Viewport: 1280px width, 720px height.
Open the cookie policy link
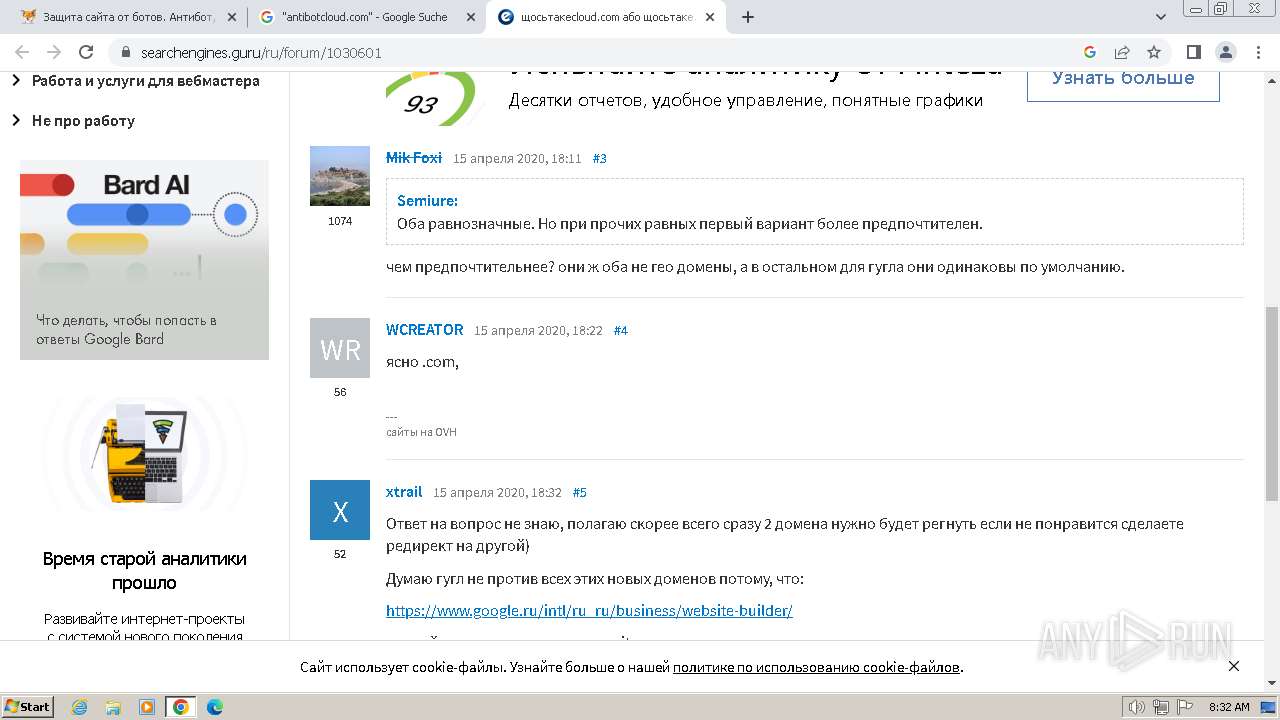816,667
